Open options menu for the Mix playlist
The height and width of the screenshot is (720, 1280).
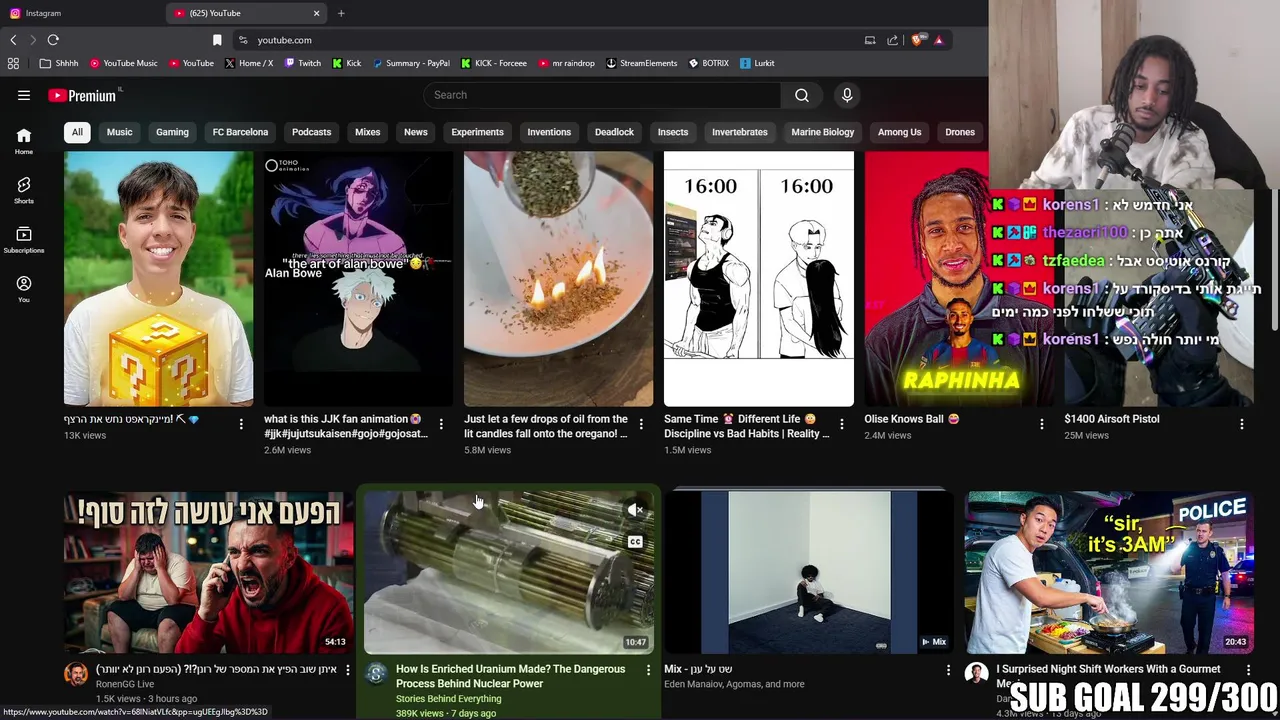[x=948, y=670]
